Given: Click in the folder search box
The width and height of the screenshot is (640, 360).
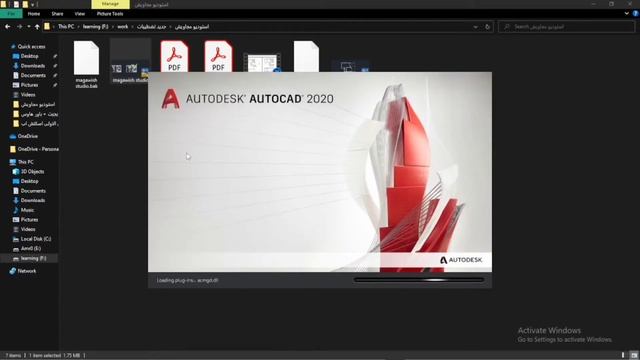Looking at the screenshot, I should click(567, 27).
